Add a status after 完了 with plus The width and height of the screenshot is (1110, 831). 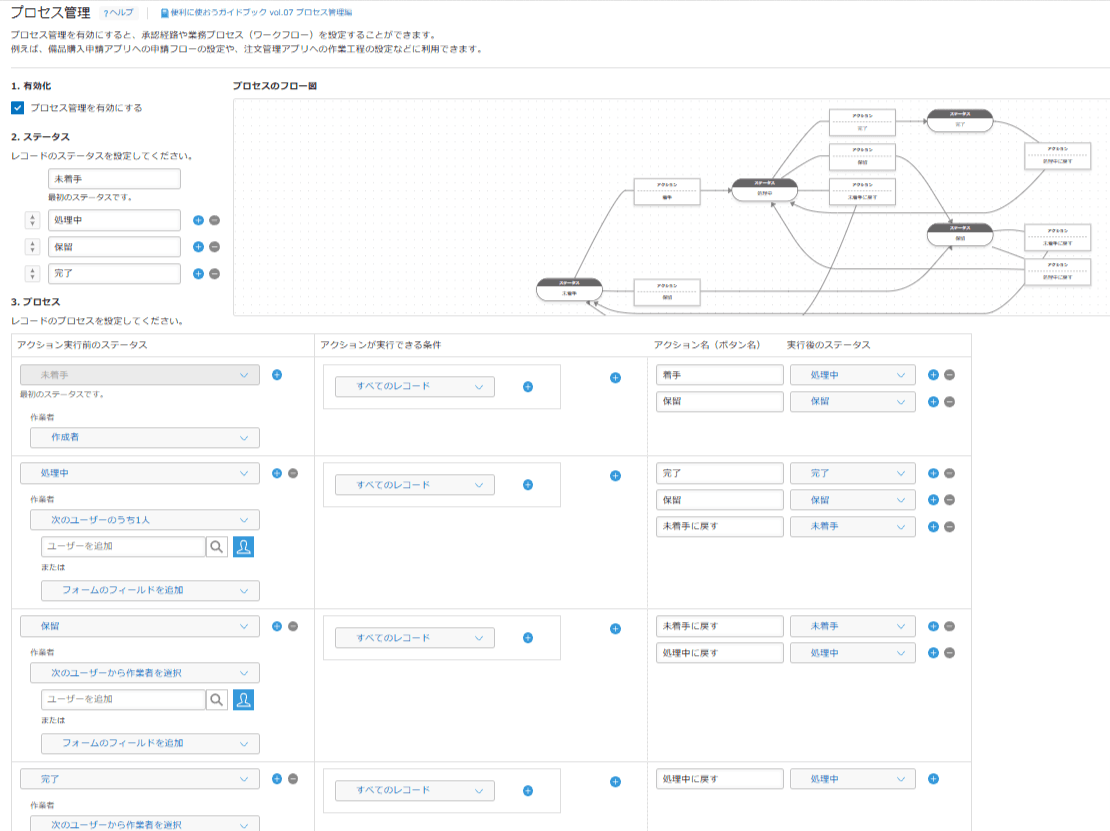pyautogui.click(x=198, y=274)
